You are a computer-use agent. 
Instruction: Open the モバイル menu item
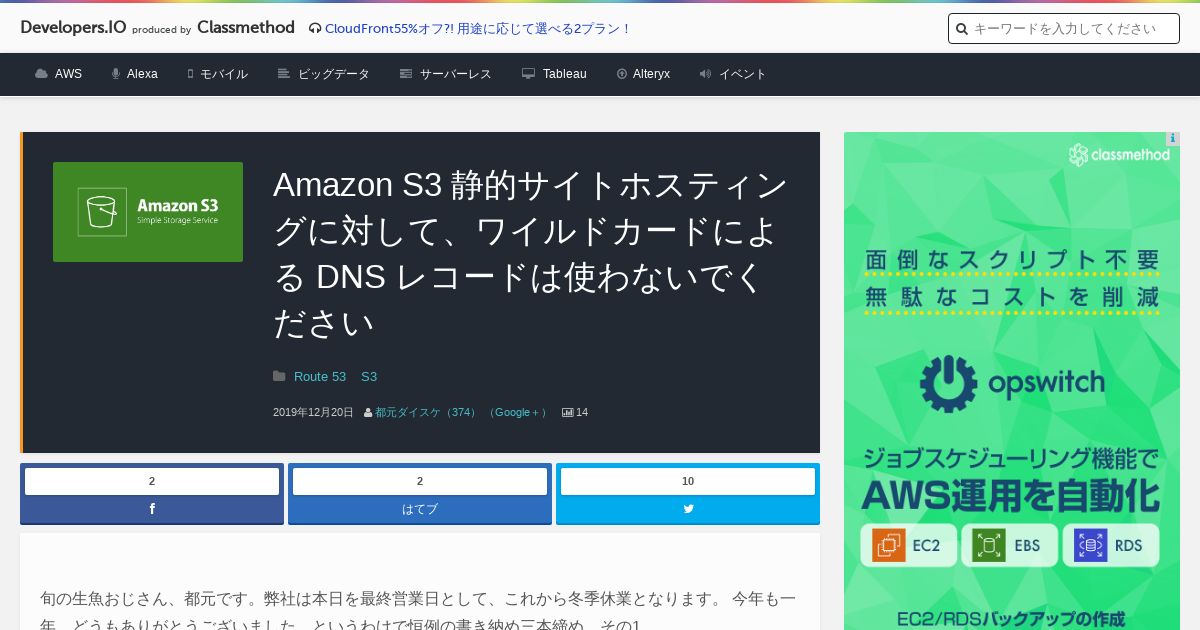tap(224, 74)
